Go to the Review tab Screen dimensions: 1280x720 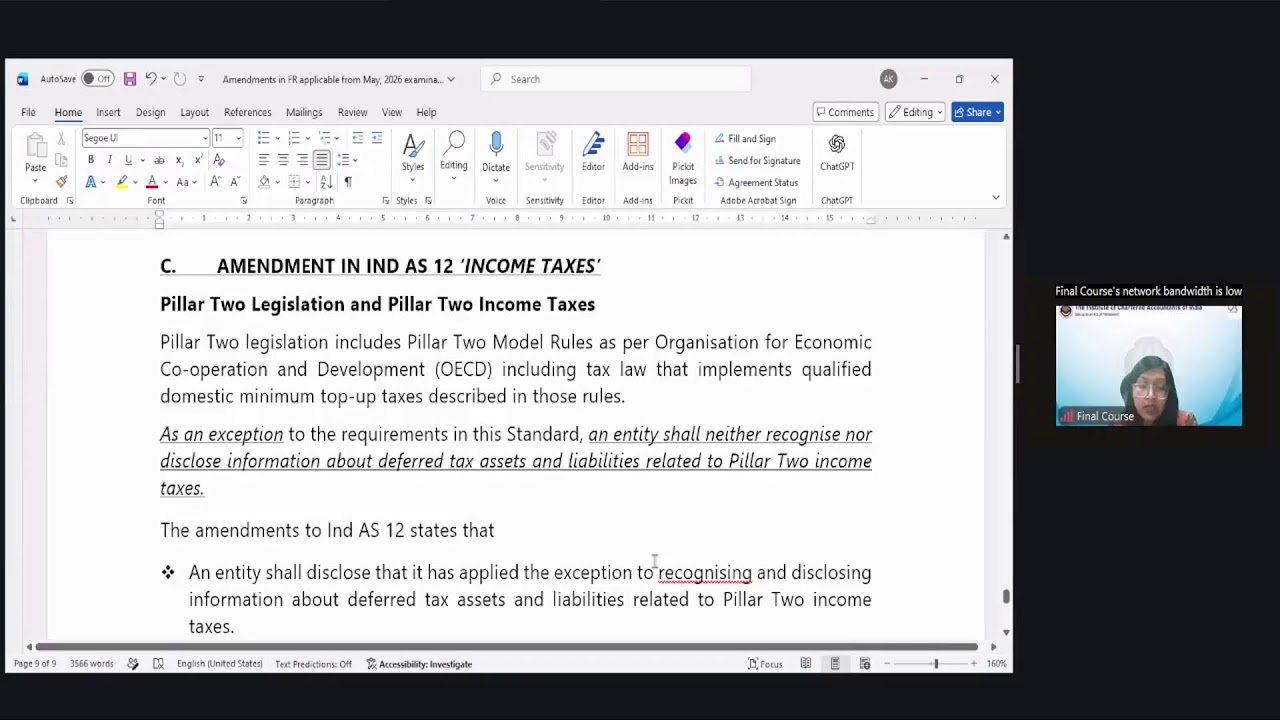tap(352, 112)
